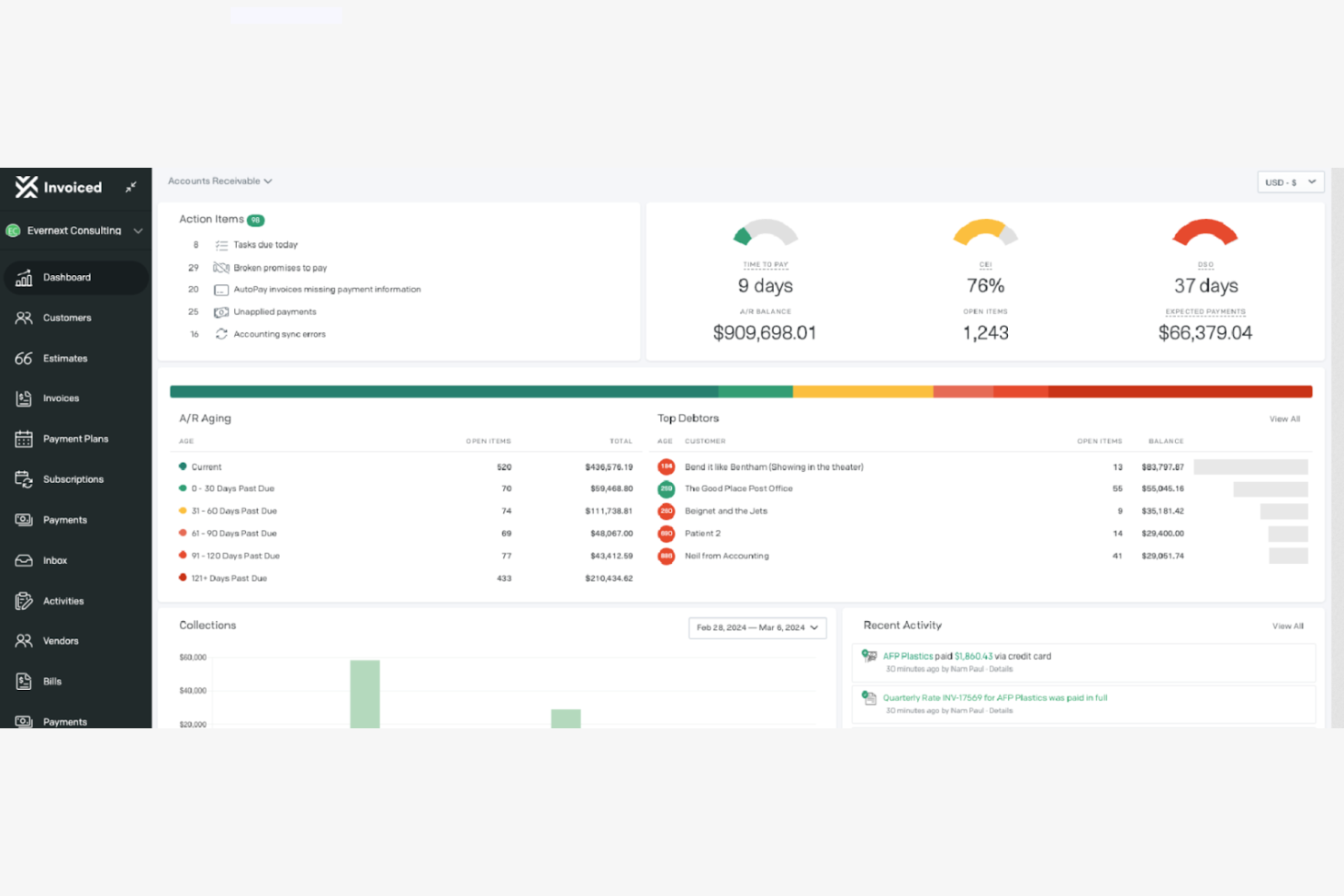
Task: Open the Bills sidebar icon
Action: (x=24, y=681)
